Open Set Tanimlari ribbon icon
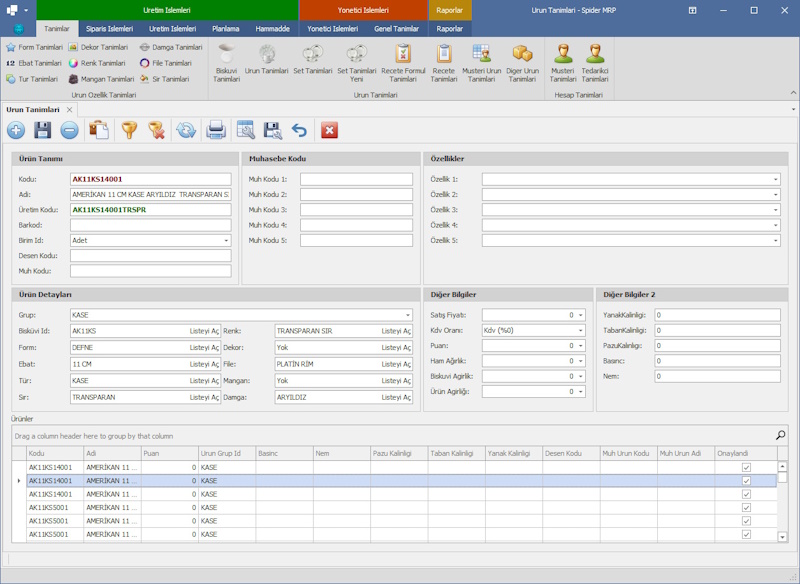Image resolution: width=800 pixels, height=584 pixels. pyautogui.click(x=313, y=60)
